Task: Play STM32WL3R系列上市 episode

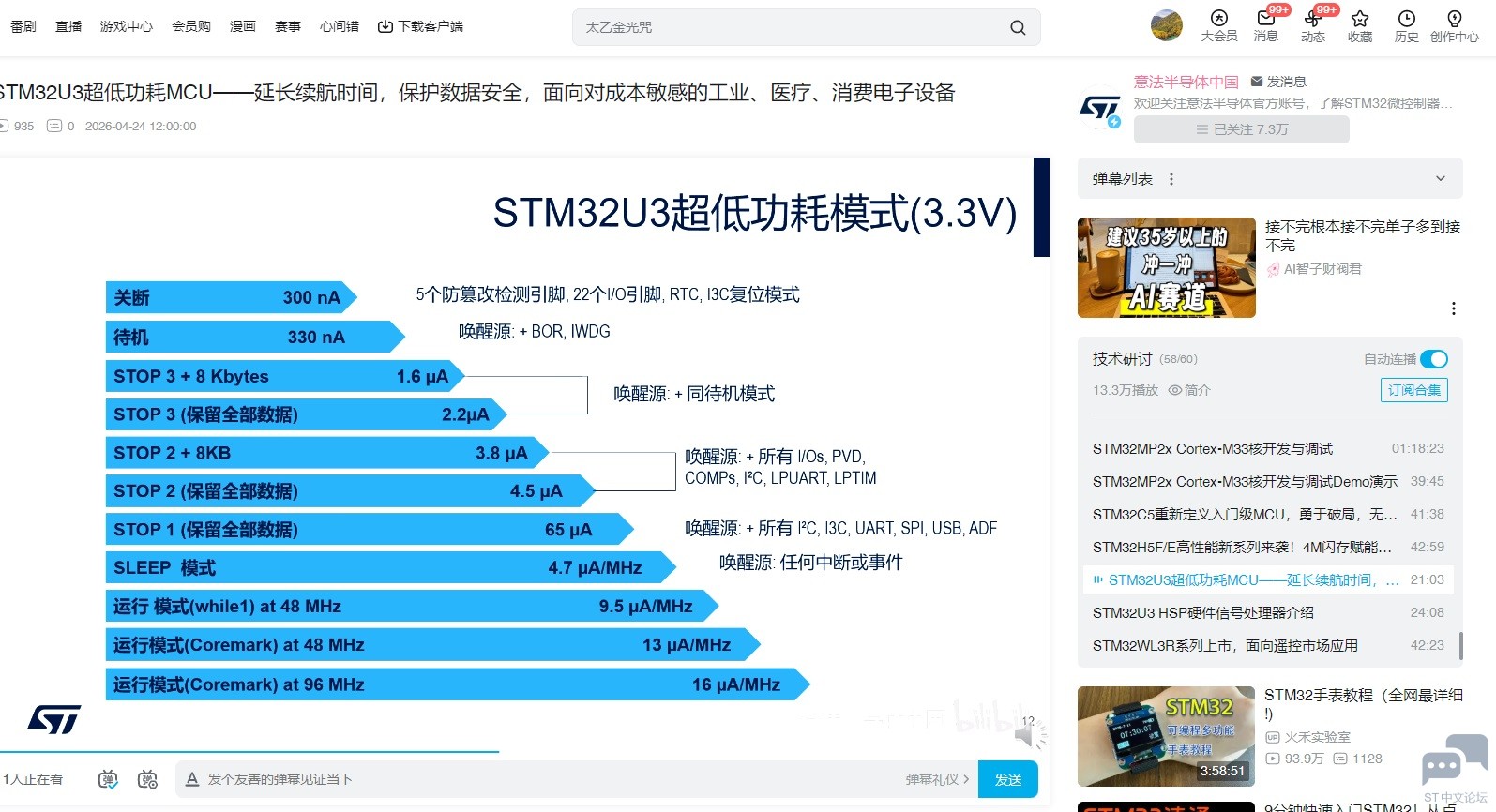Action: tap(1268, 646)
